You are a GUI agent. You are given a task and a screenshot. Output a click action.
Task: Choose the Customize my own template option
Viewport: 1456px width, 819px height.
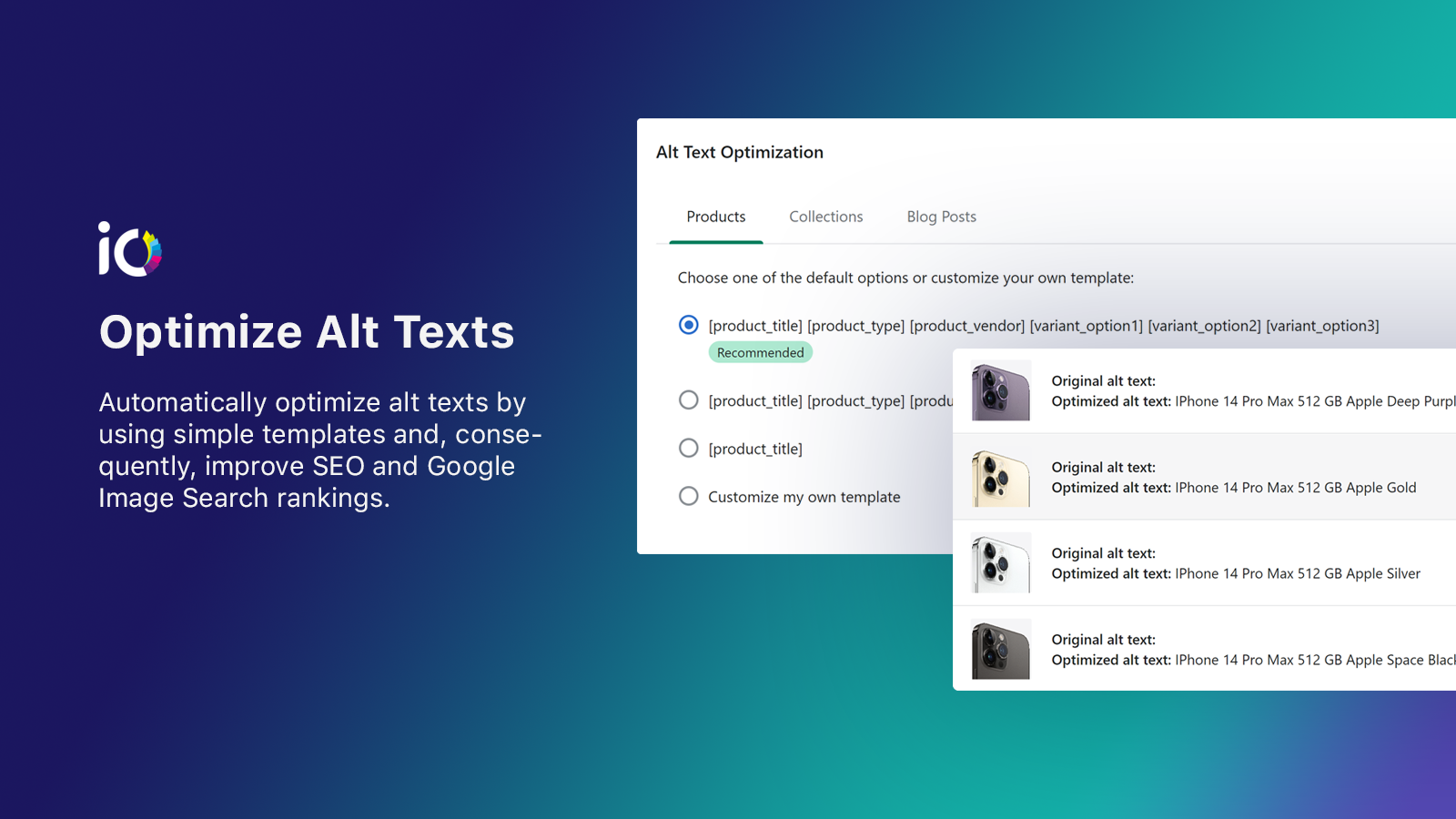[688, 496]
